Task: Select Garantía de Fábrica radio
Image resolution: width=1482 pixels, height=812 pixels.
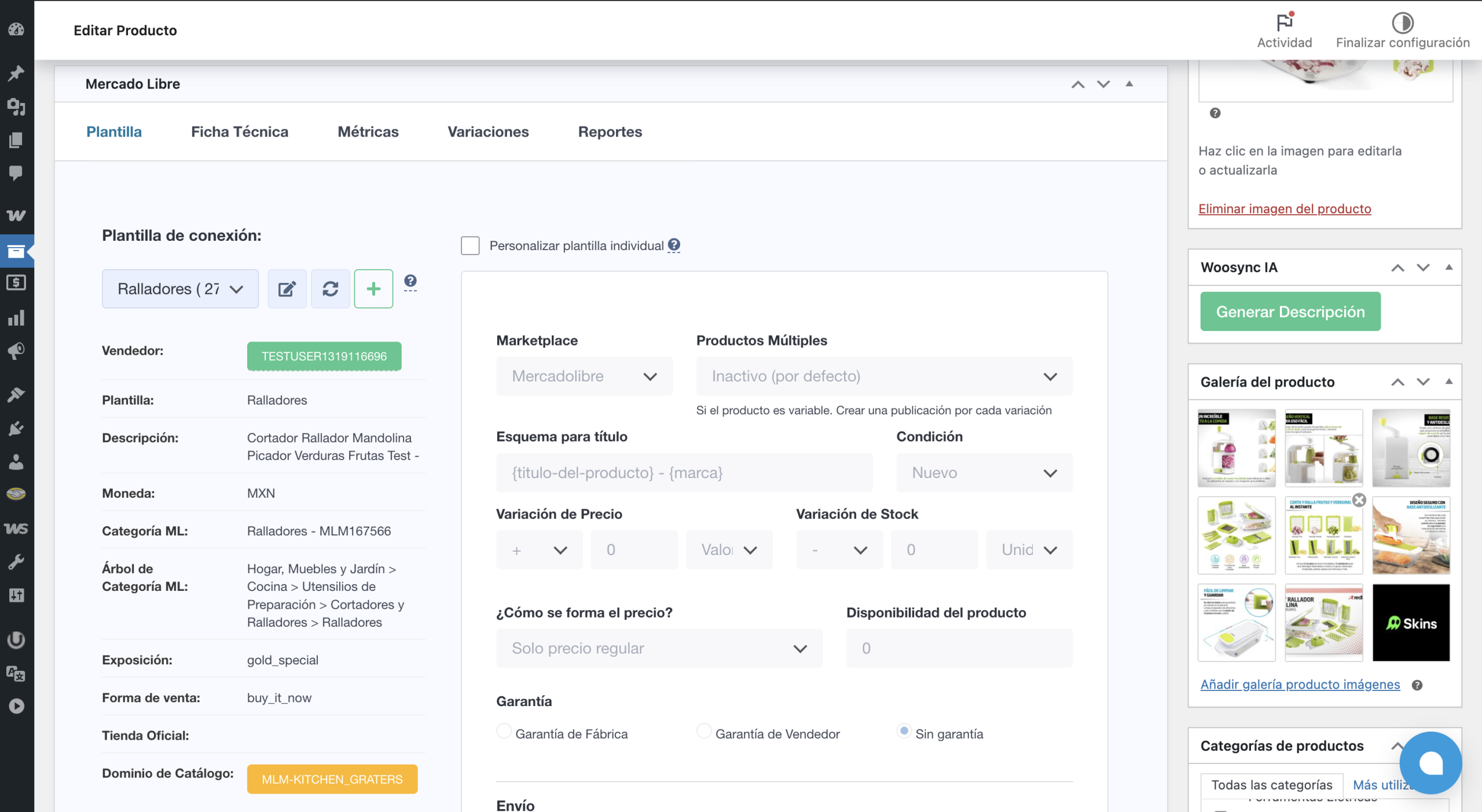Action: pyautogui.click(x=504, y=731)
